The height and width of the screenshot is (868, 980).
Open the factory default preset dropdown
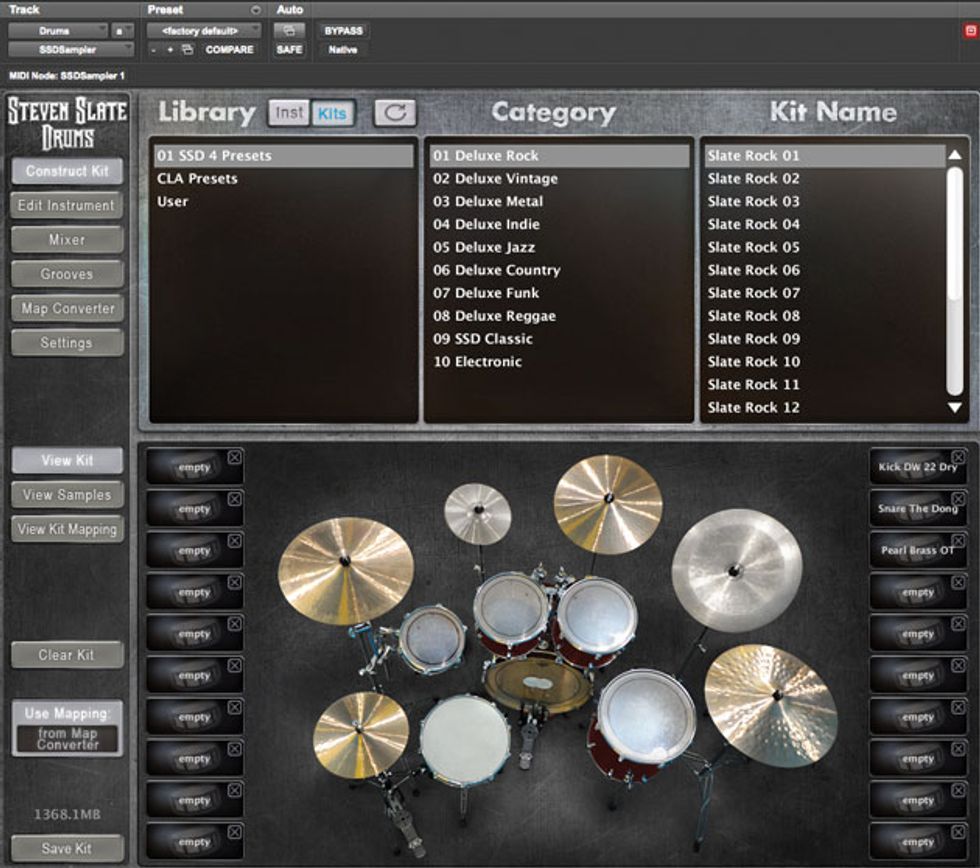point(203,31)
